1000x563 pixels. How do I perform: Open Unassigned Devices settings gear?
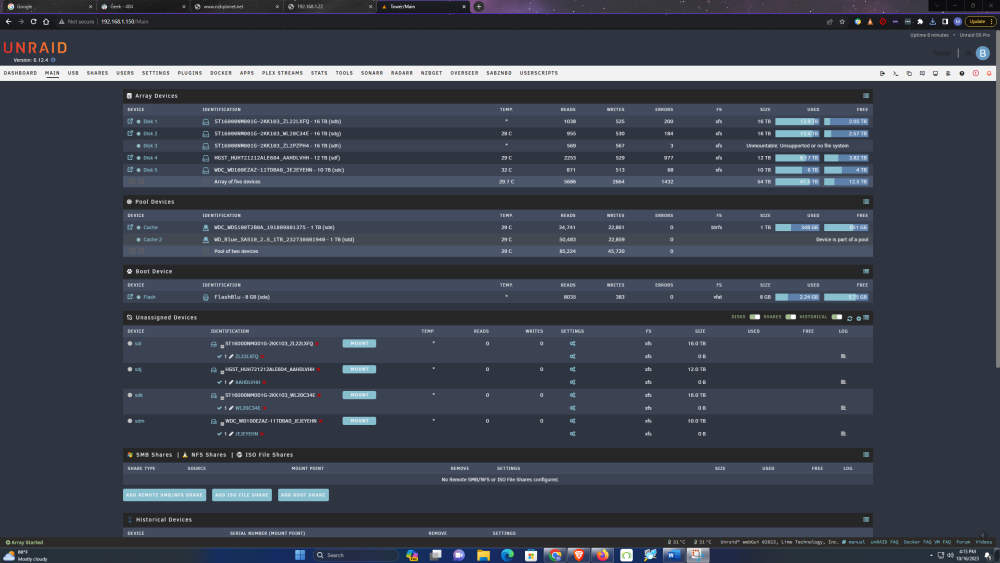point(858,318)
